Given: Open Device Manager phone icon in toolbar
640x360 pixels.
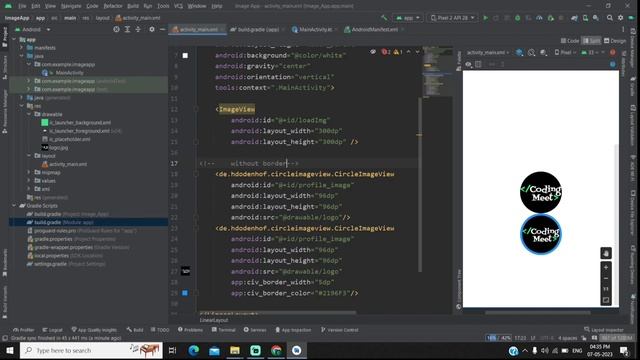Looking at the screenshot, I should 585,18.
